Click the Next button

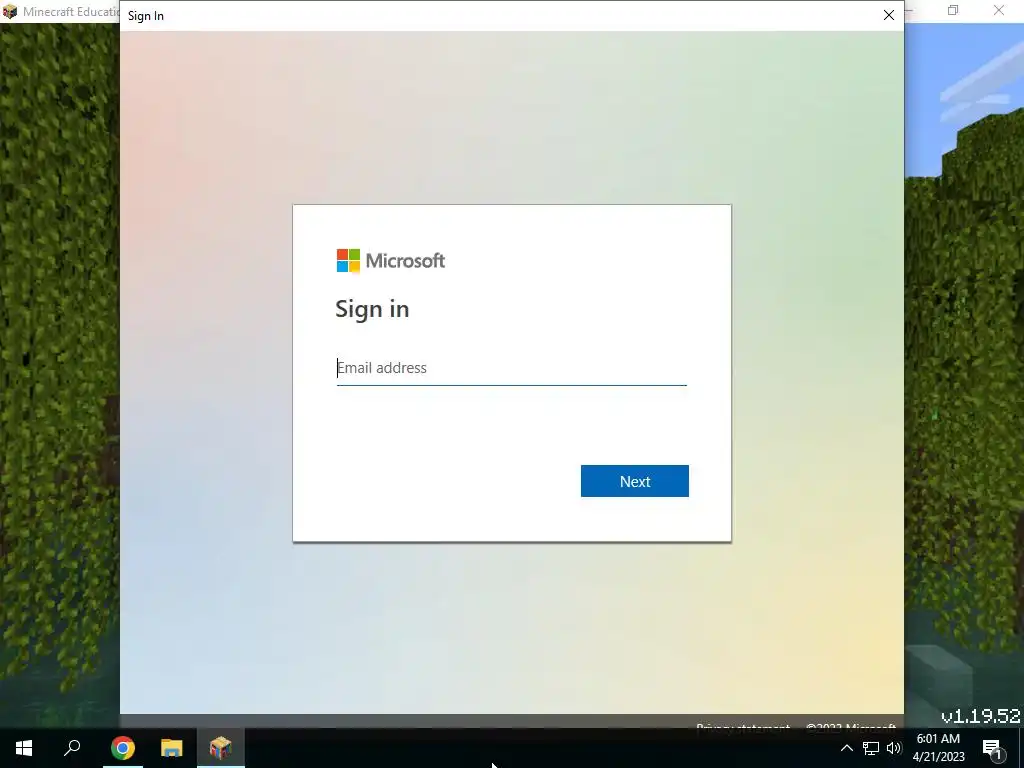click(x=635, y=481)
